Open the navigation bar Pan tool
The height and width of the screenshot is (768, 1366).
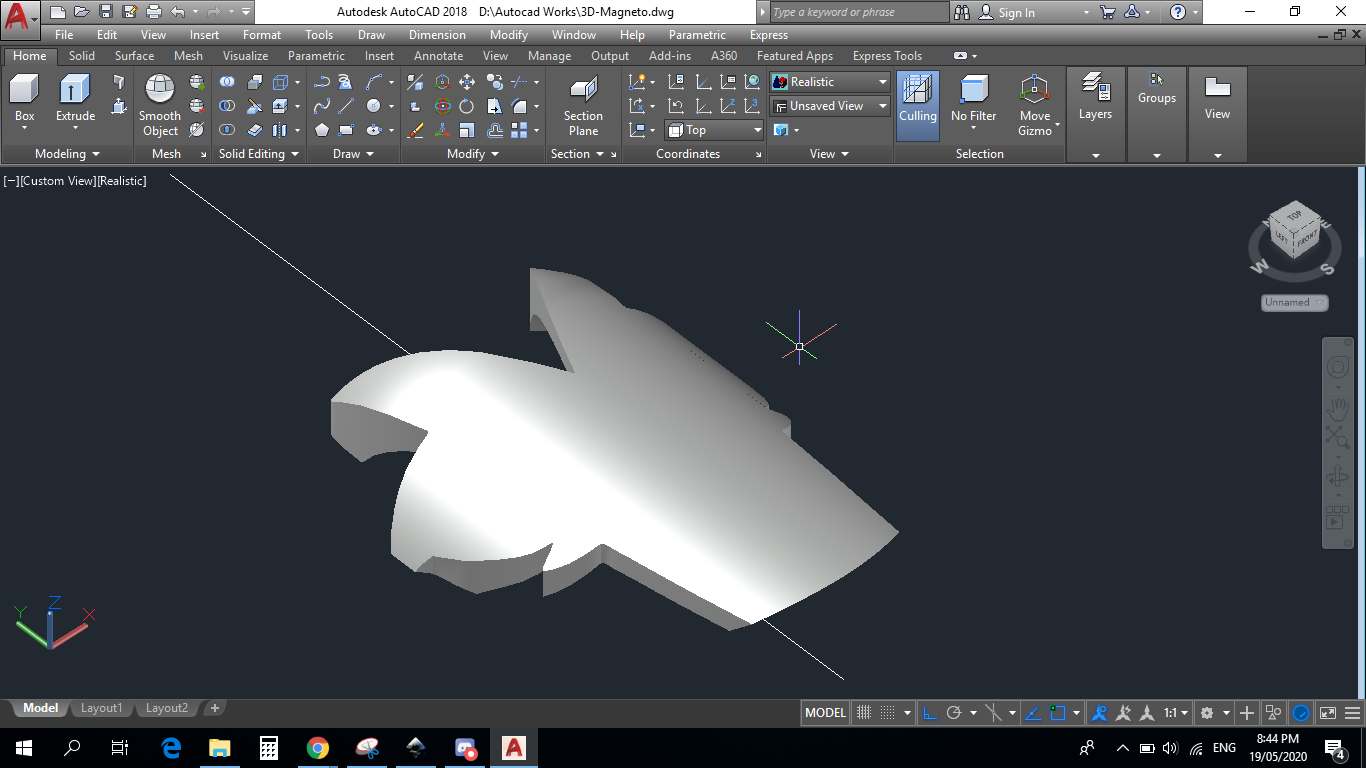point(1338,408)
